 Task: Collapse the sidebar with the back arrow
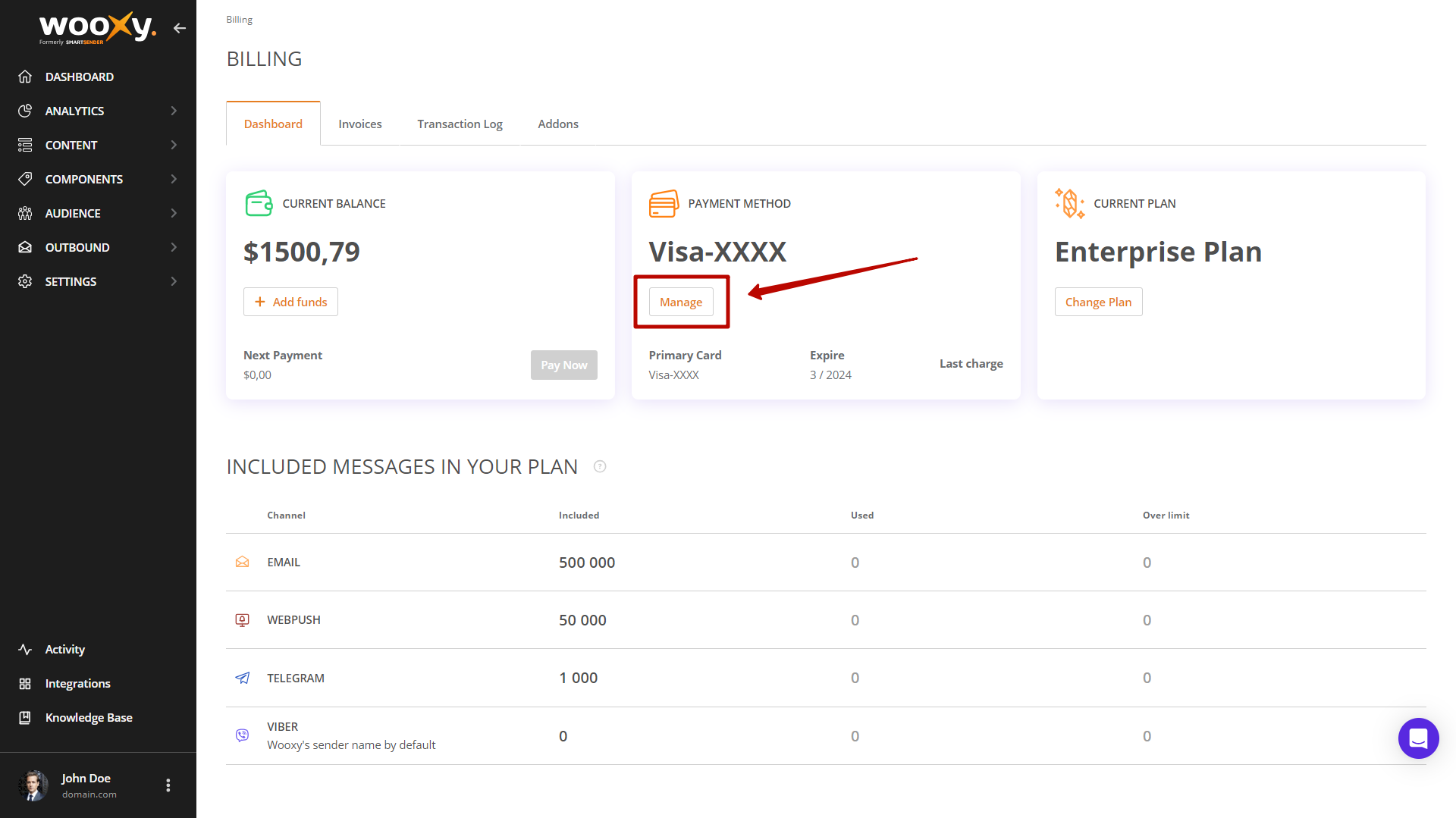(x=180, y=28)
